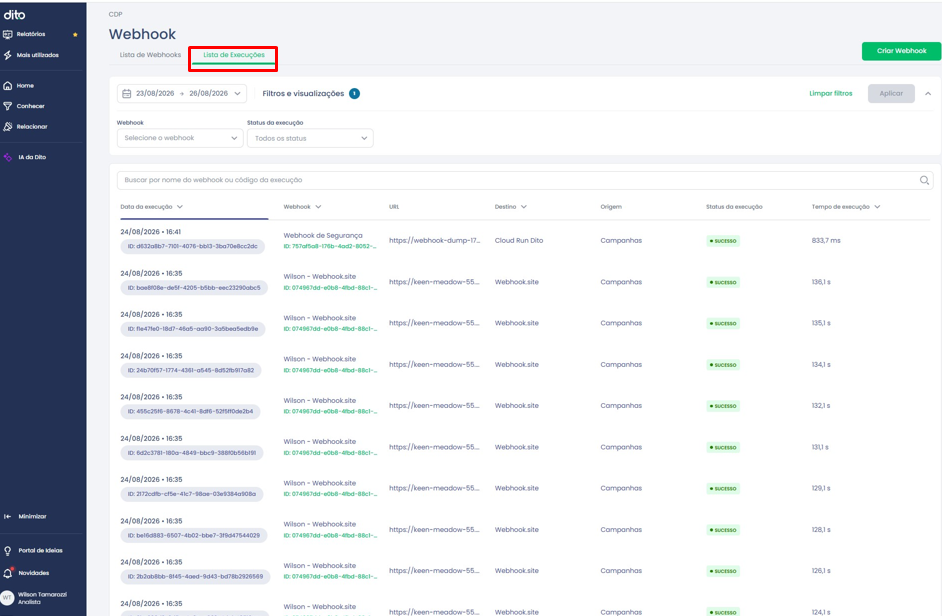
Task: Click 833,7 ms execution time
Action: click(x=826, y=240)
